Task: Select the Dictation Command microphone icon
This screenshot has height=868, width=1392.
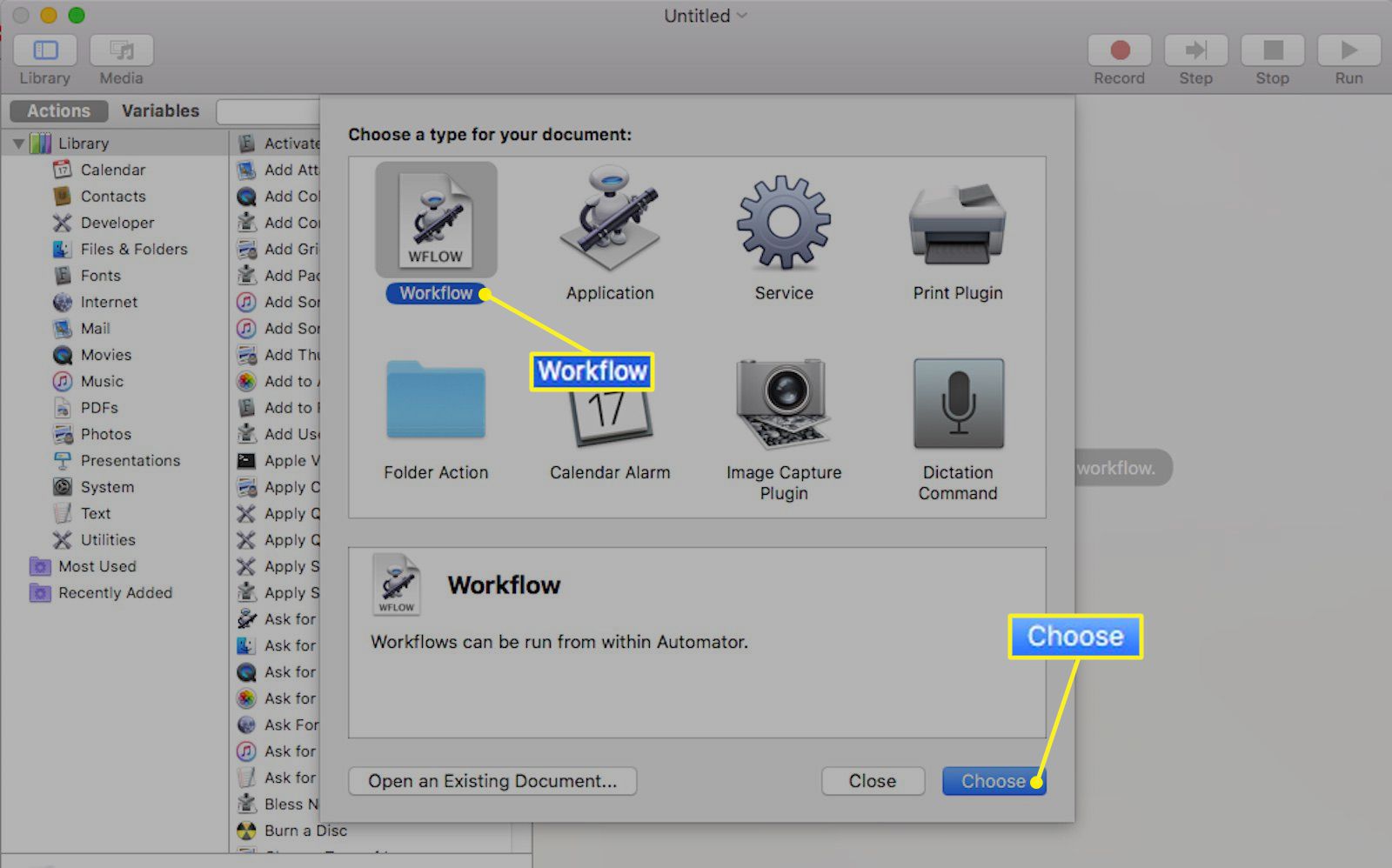Action: (958, 403)
